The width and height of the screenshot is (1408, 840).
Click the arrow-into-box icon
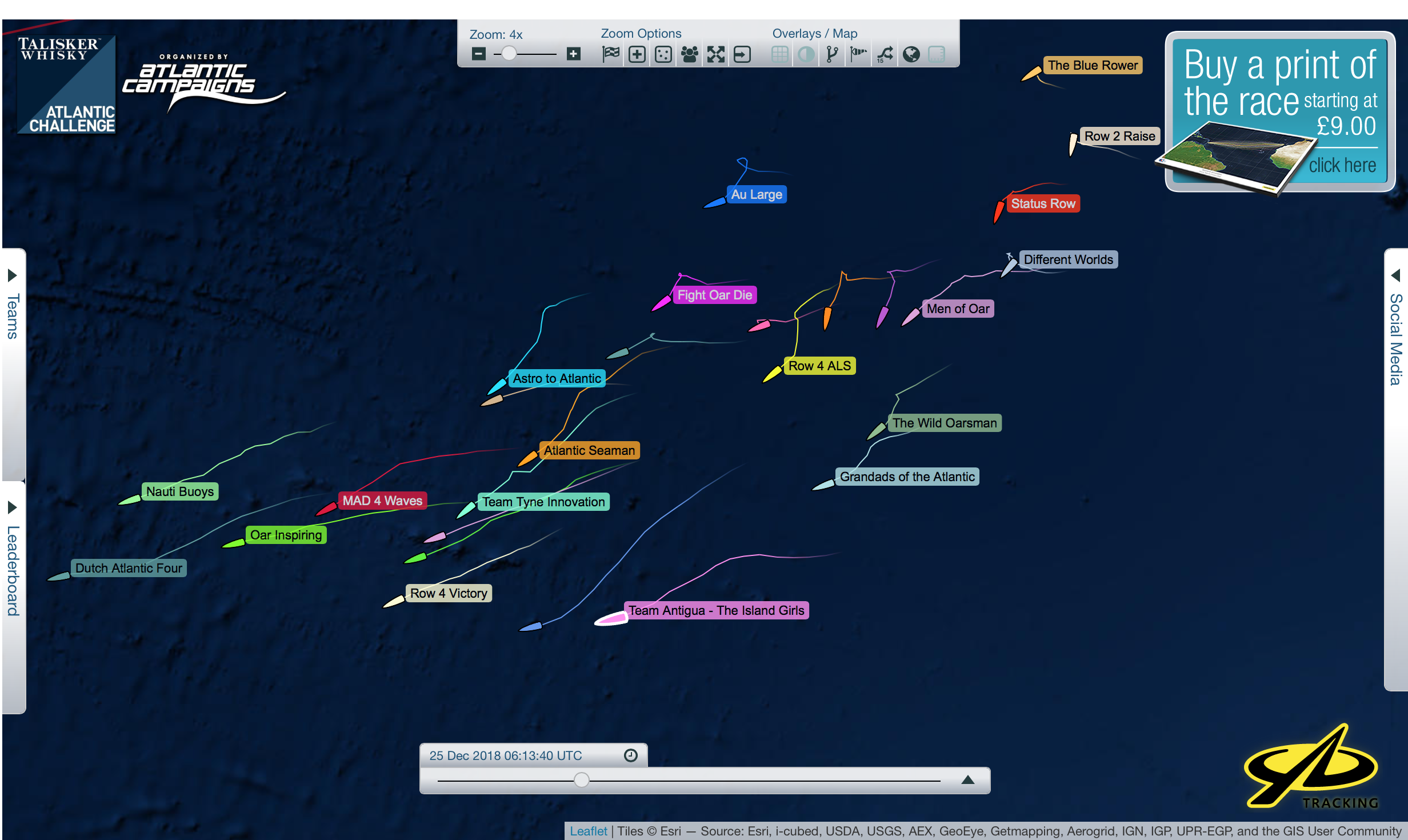[742, 54]
